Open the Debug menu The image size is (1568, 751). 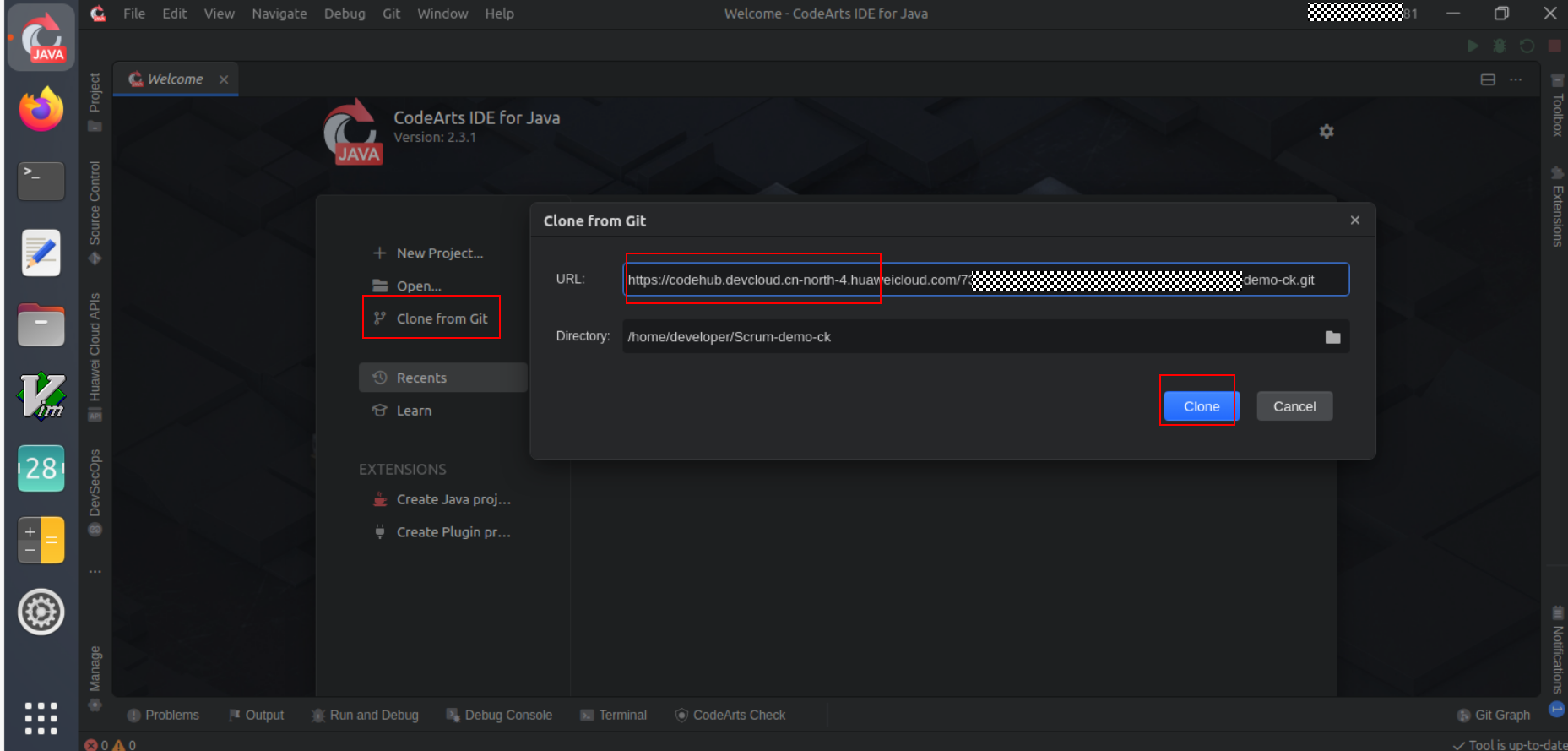coord(345,14)
